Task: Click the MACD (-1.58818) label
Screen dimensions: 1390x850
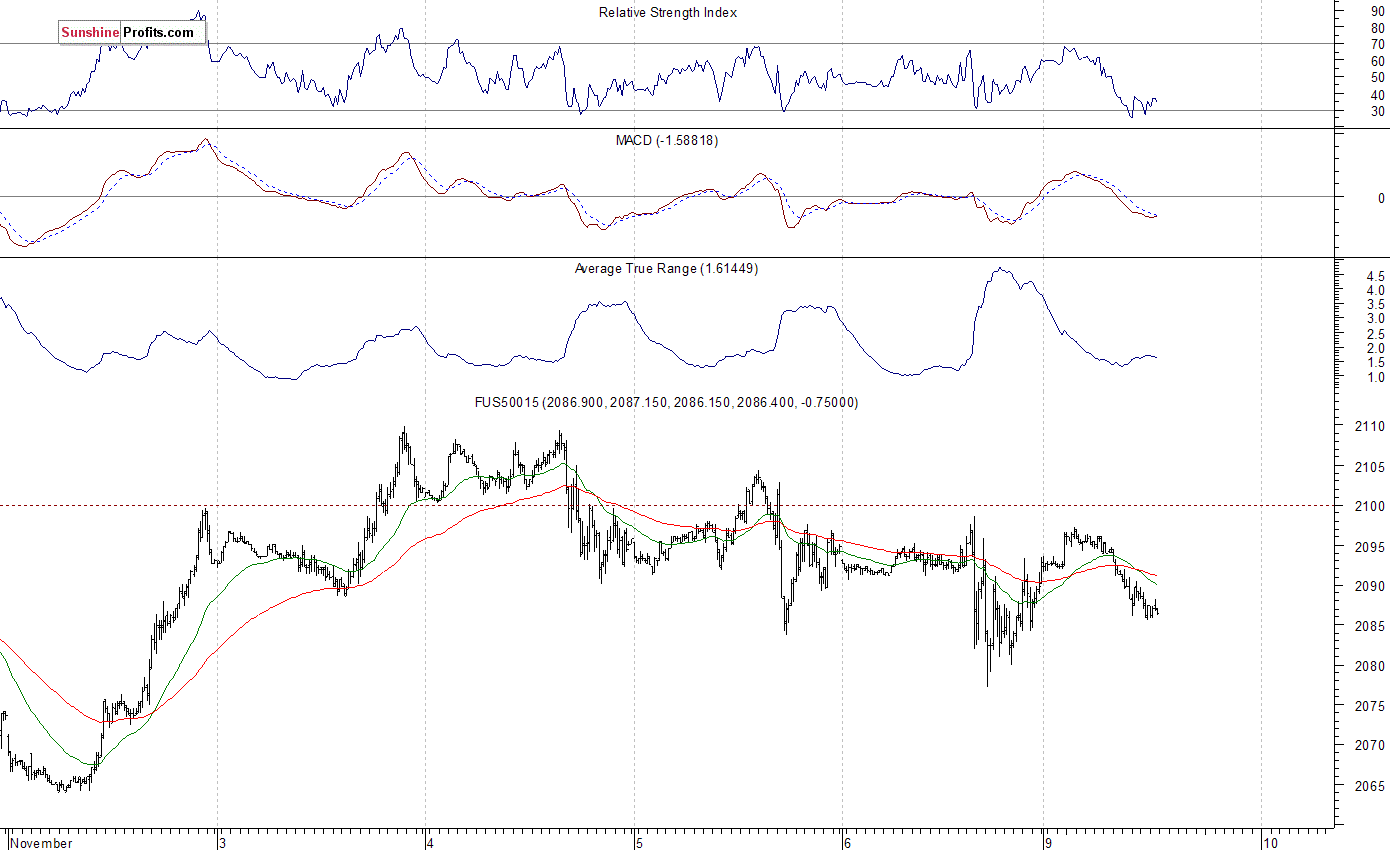Action: point(666,141)
